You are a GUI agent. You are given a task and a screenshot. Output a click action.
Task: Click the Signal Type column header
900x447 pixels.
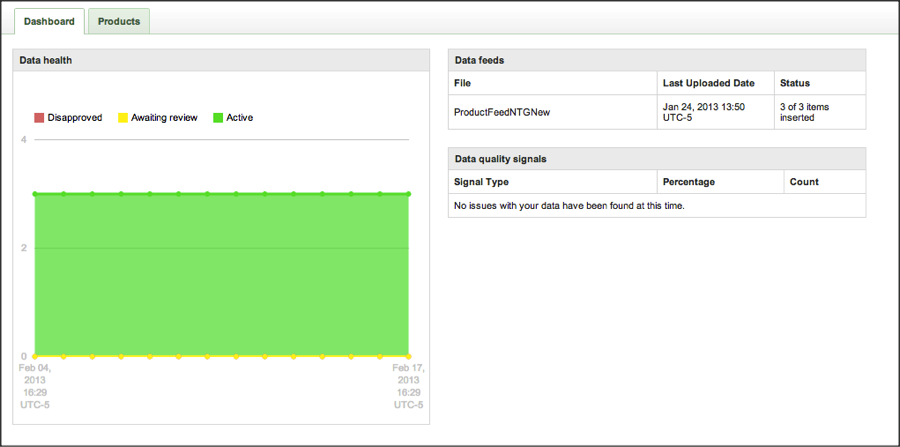pos(481,182)
